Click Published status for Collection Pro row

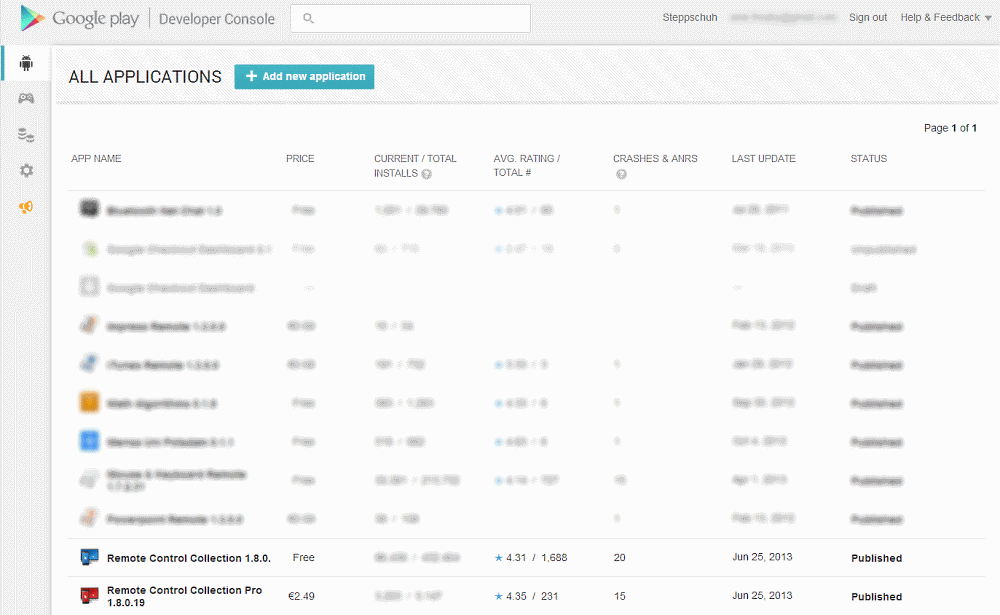point(876,597)
